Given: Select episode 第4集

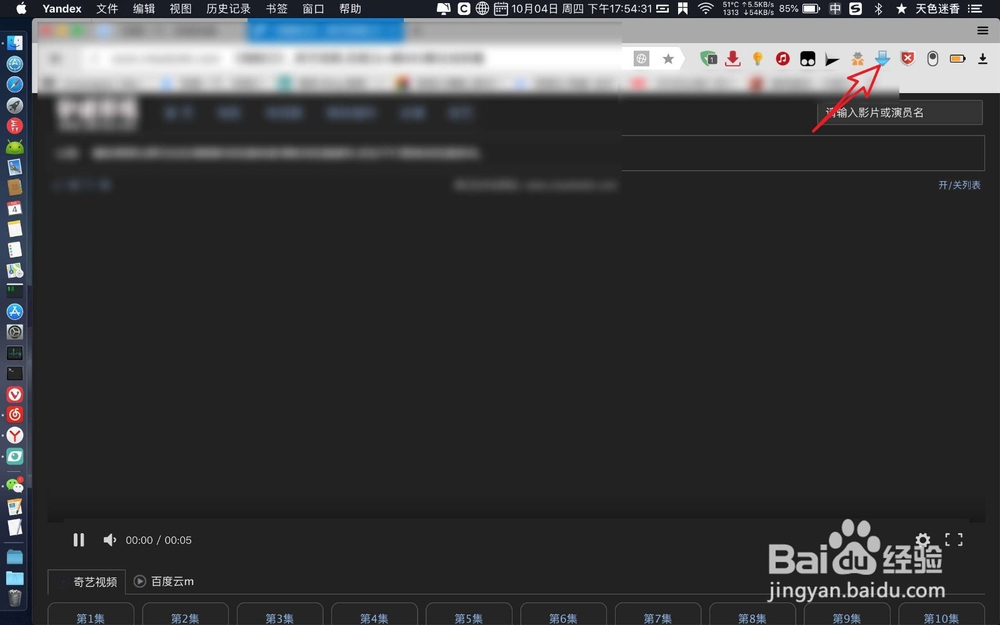Looking at the screenshot, I should (x=374, y=615).
